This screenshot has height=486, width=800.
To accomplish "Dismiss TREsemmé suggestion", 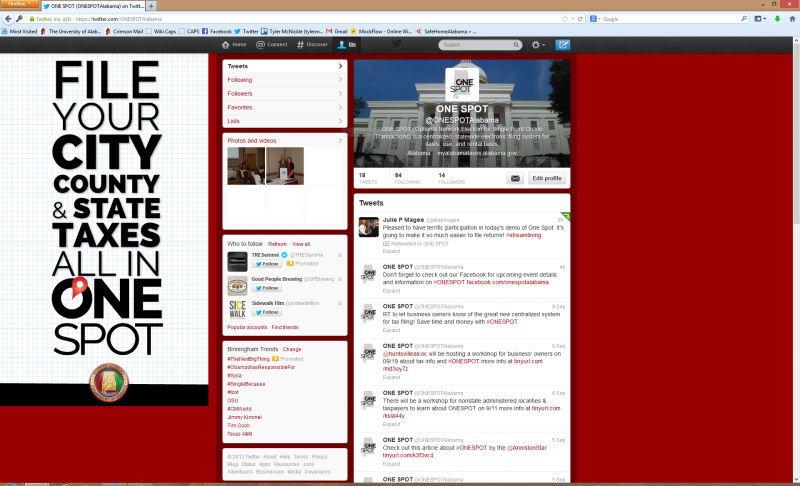I will 340,255.
